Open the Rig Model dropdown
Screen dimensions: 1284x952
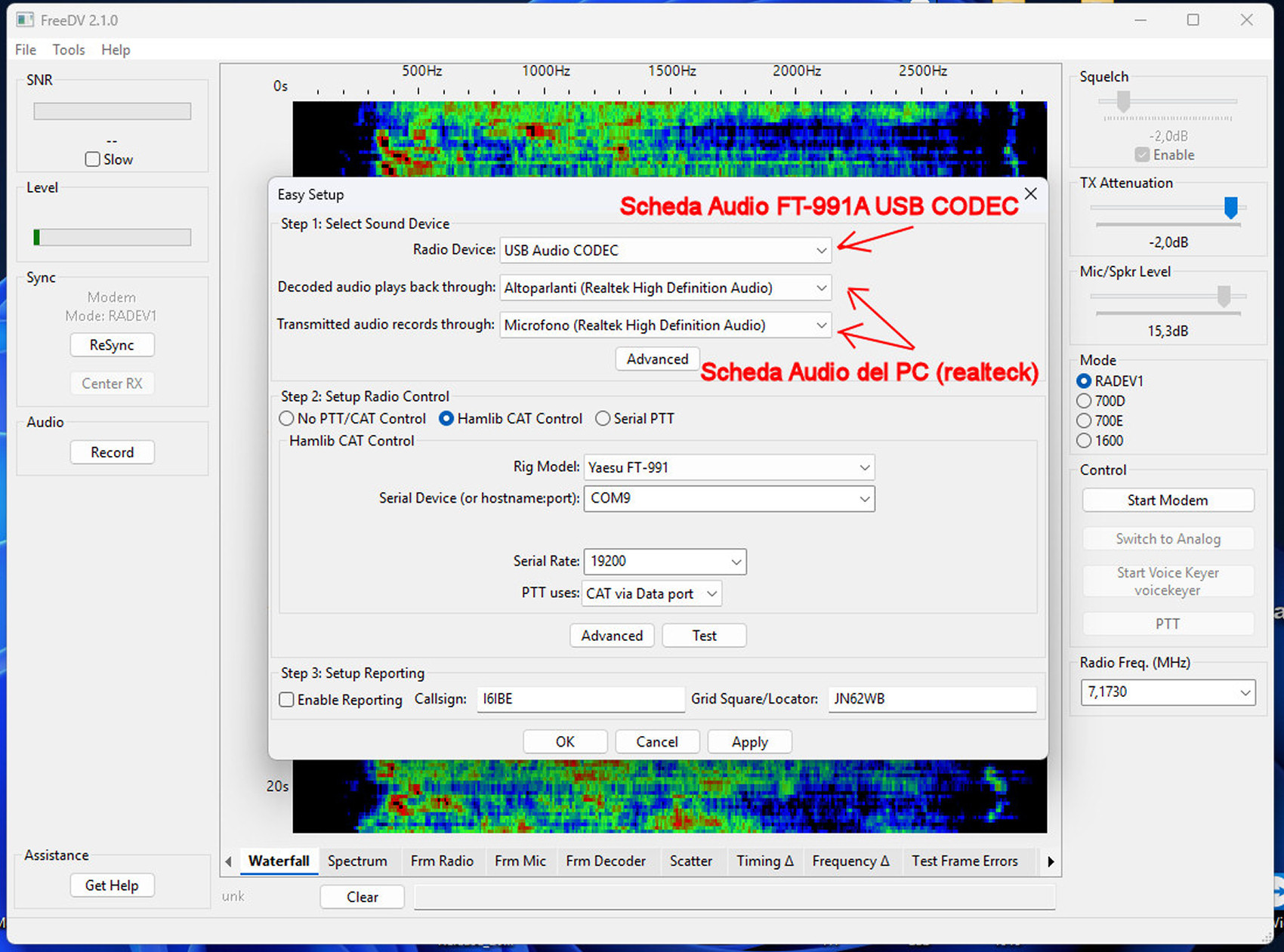click(864, 468)
